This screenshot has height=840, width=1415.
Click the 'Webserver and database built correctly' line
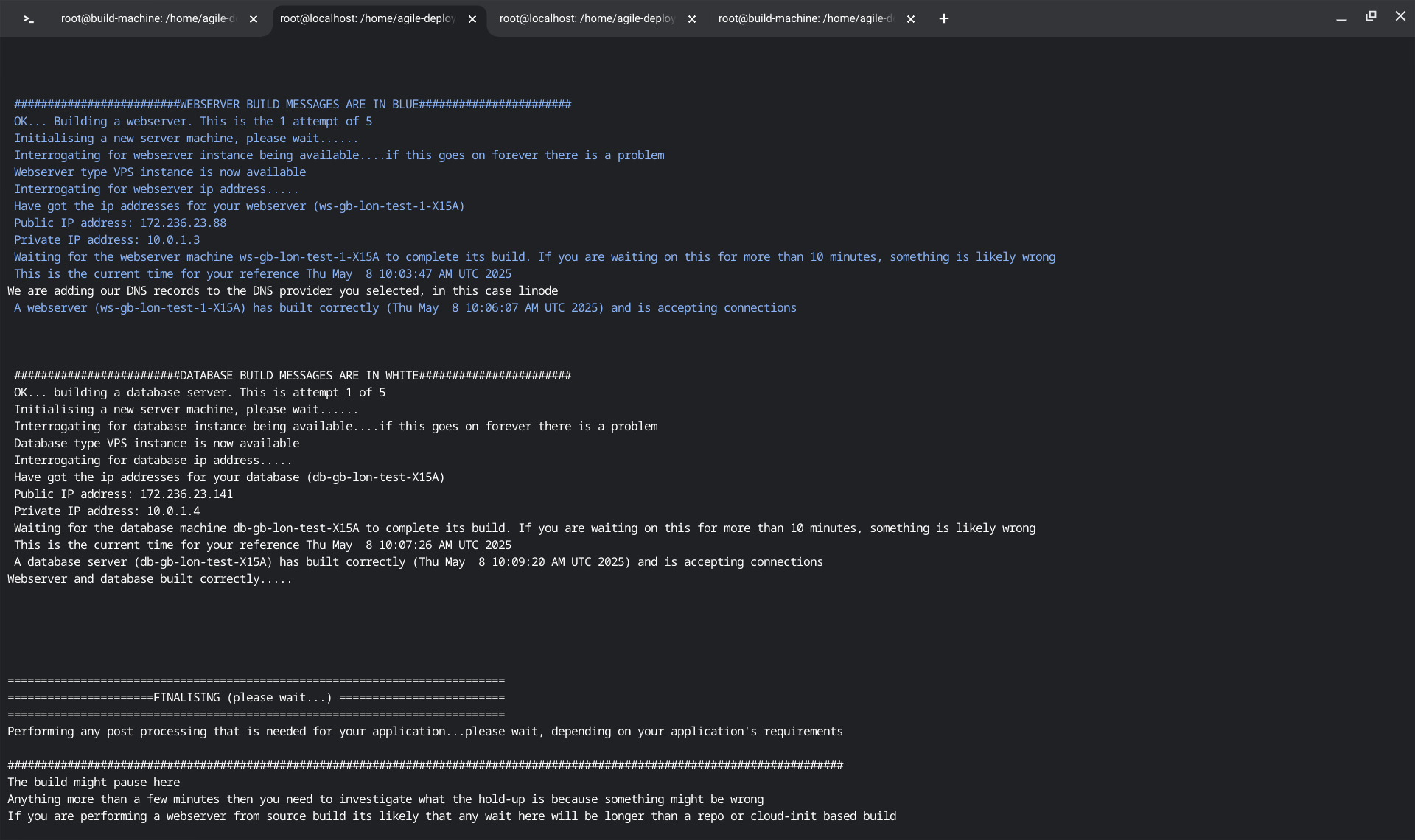tap(150, 579)
